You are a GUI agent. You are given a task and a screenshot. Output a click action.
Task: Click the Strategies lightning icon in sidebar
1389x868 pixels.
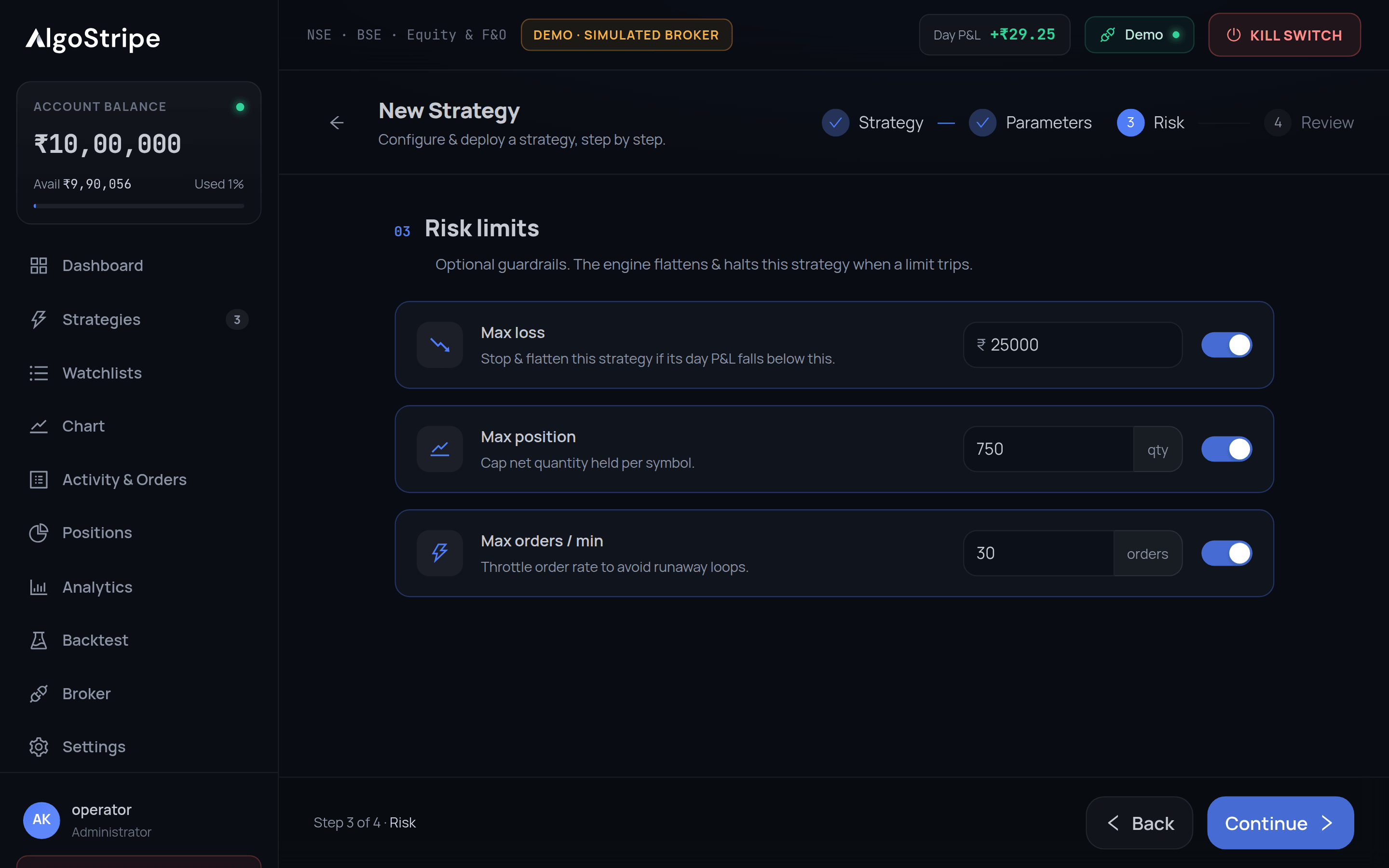pos(39,319)
